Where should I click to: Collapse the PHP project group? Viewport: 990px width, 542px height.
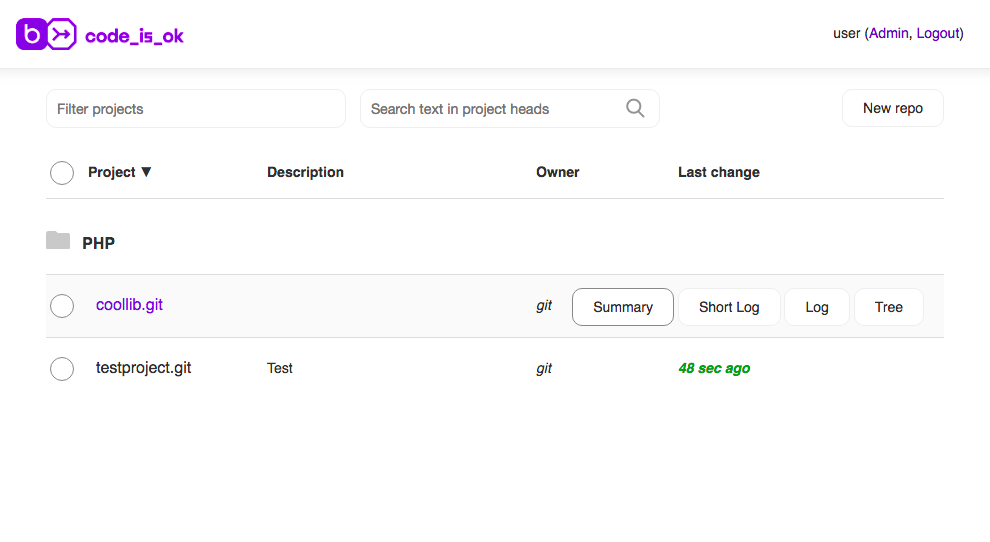pyautogui.click(x=98, y=243)
